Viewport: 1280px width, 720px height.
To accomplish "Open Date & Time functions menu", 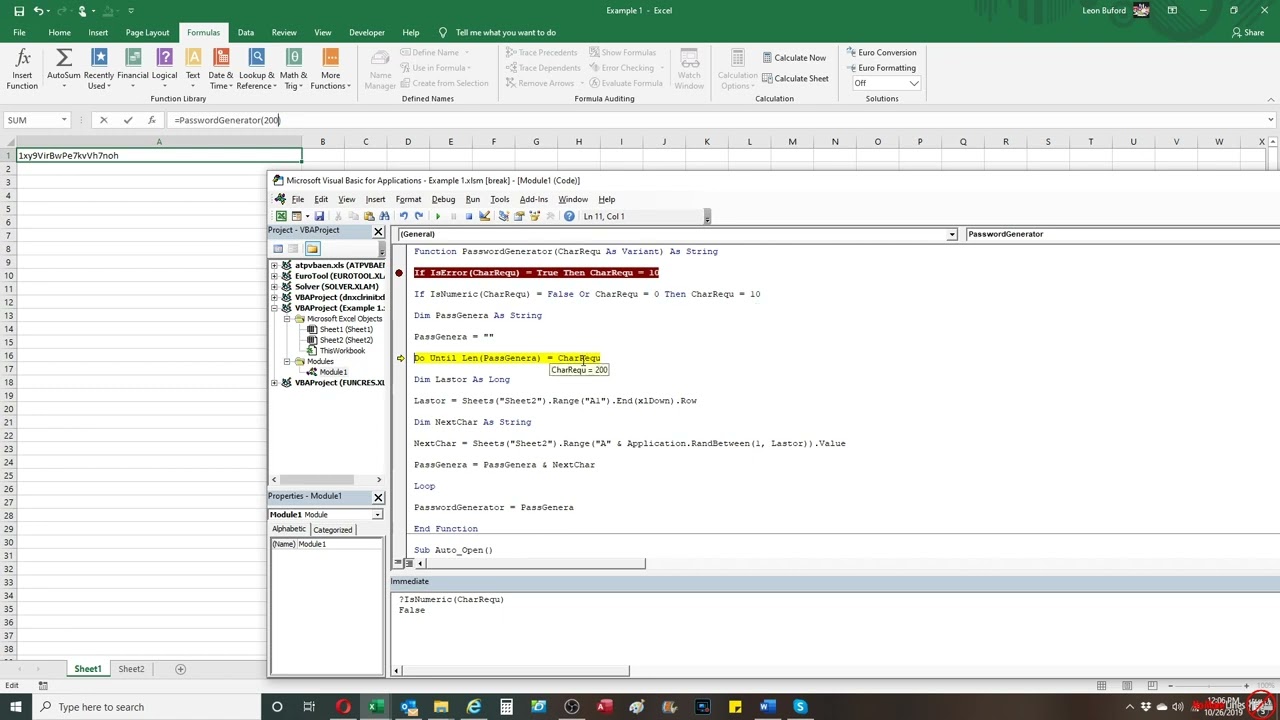I will point(221,68).
